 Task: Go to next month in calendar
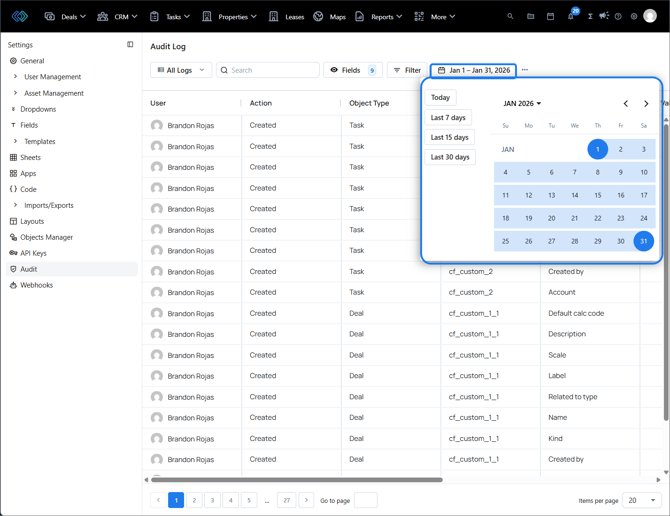pos(646,103)
